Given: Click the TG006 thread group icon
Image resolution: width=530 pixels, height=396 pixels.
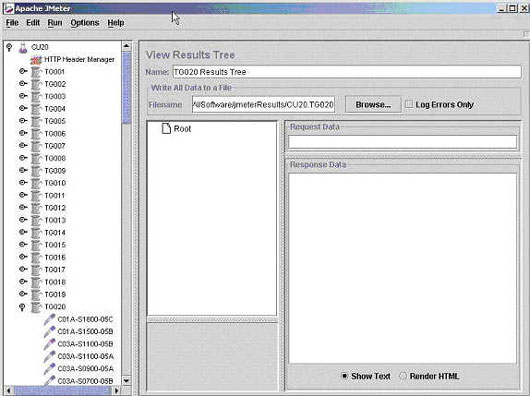Looking at the screenshot, I should [36, 134].
